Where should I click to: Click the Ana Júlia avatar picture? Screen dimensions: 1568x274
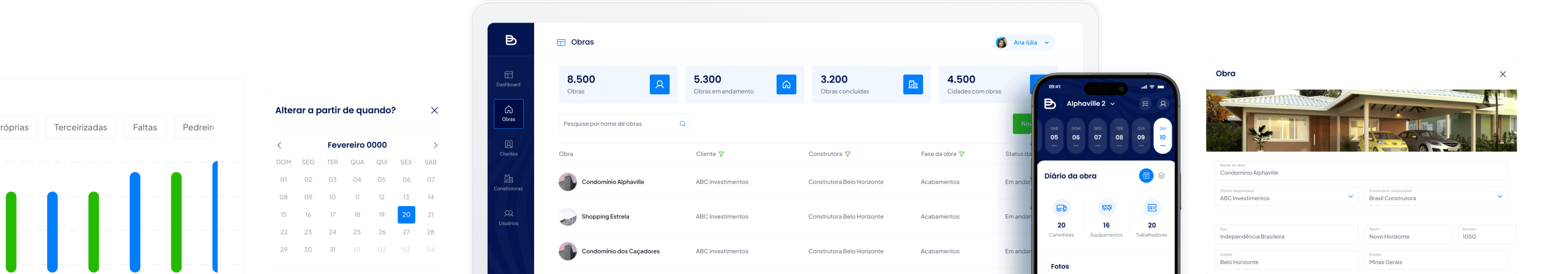click(1001, 43)
